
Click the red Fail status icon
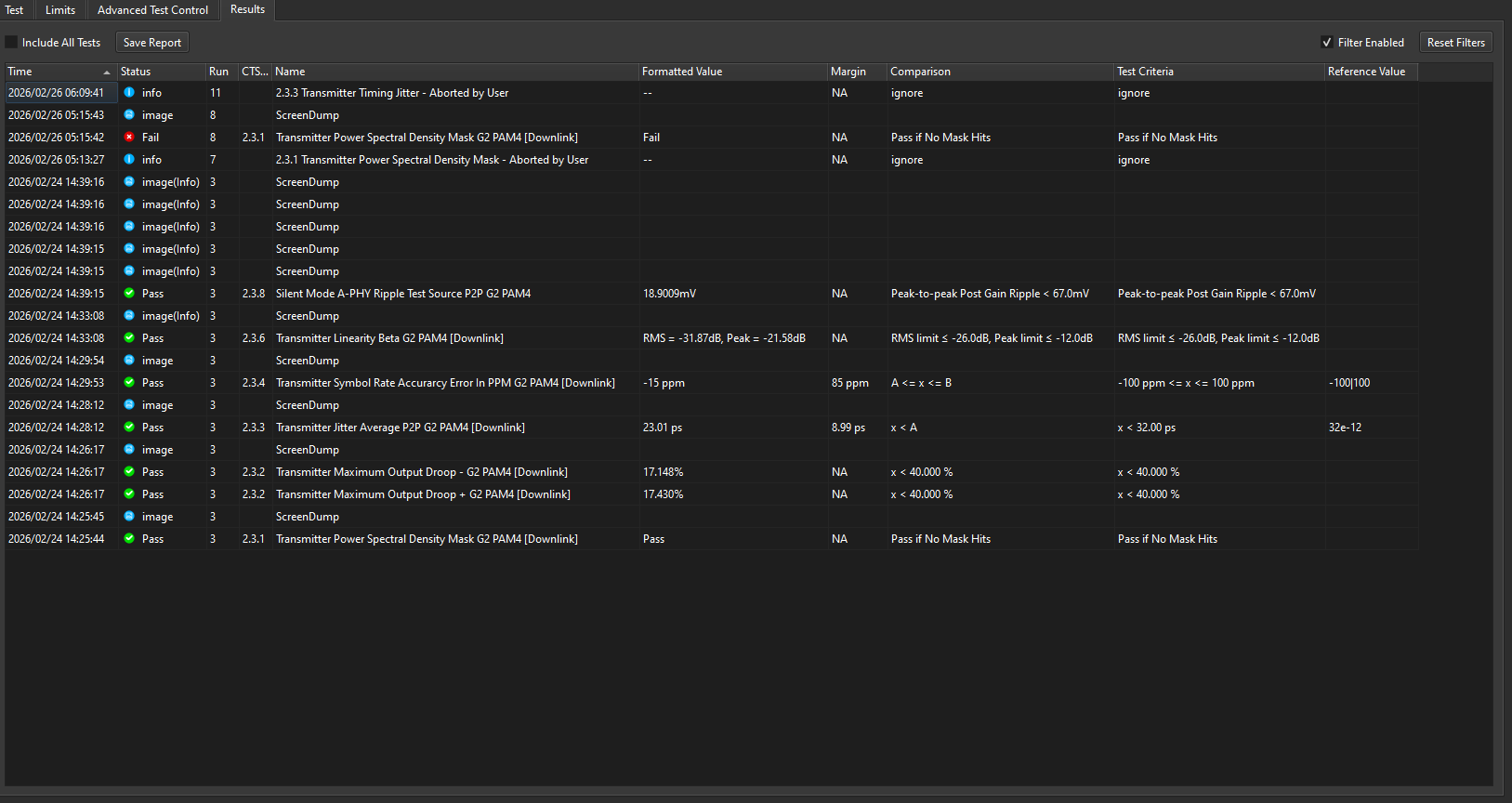click(x=129, y=138)
